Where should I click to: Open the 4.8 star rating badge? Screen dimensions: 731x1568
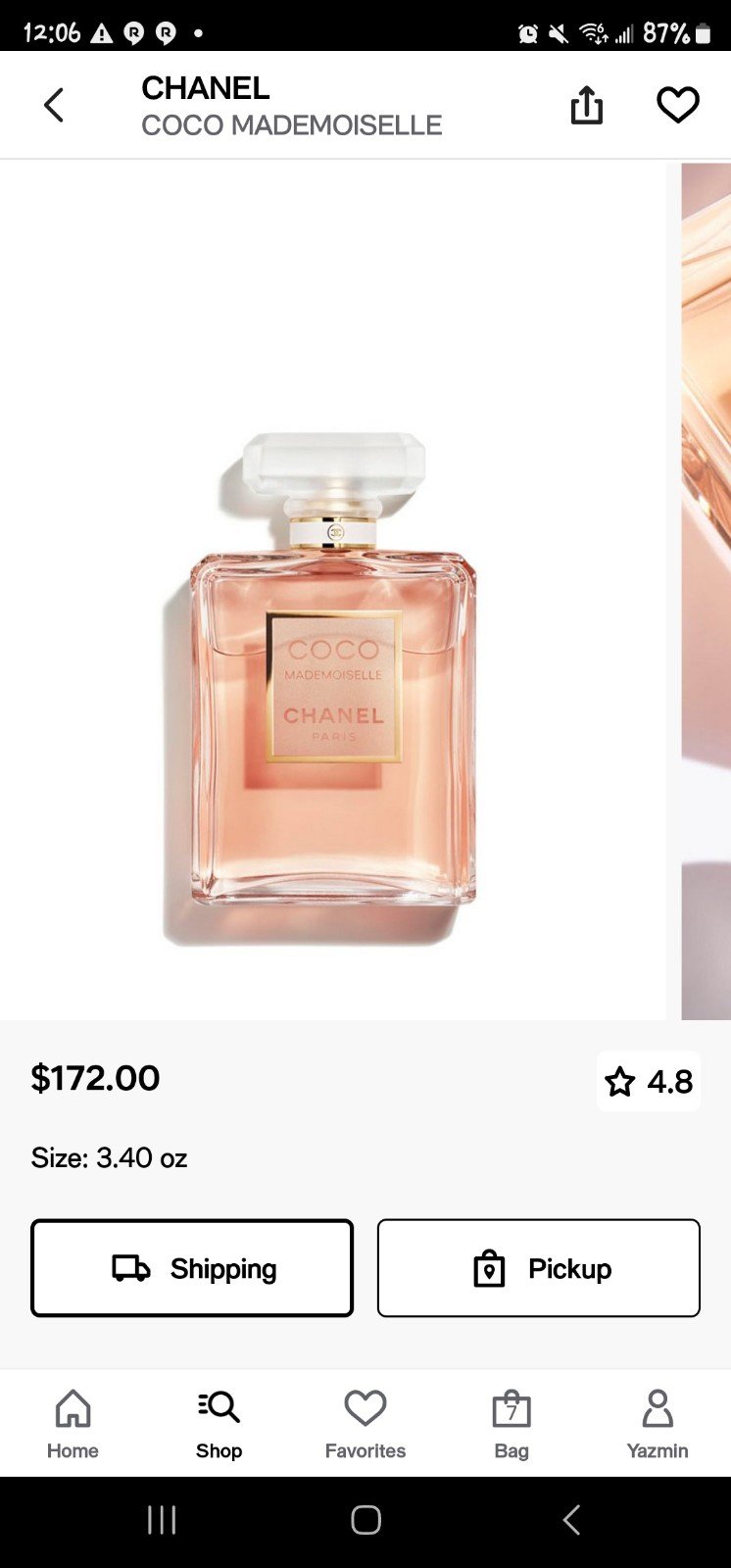tap(649, 1082)
